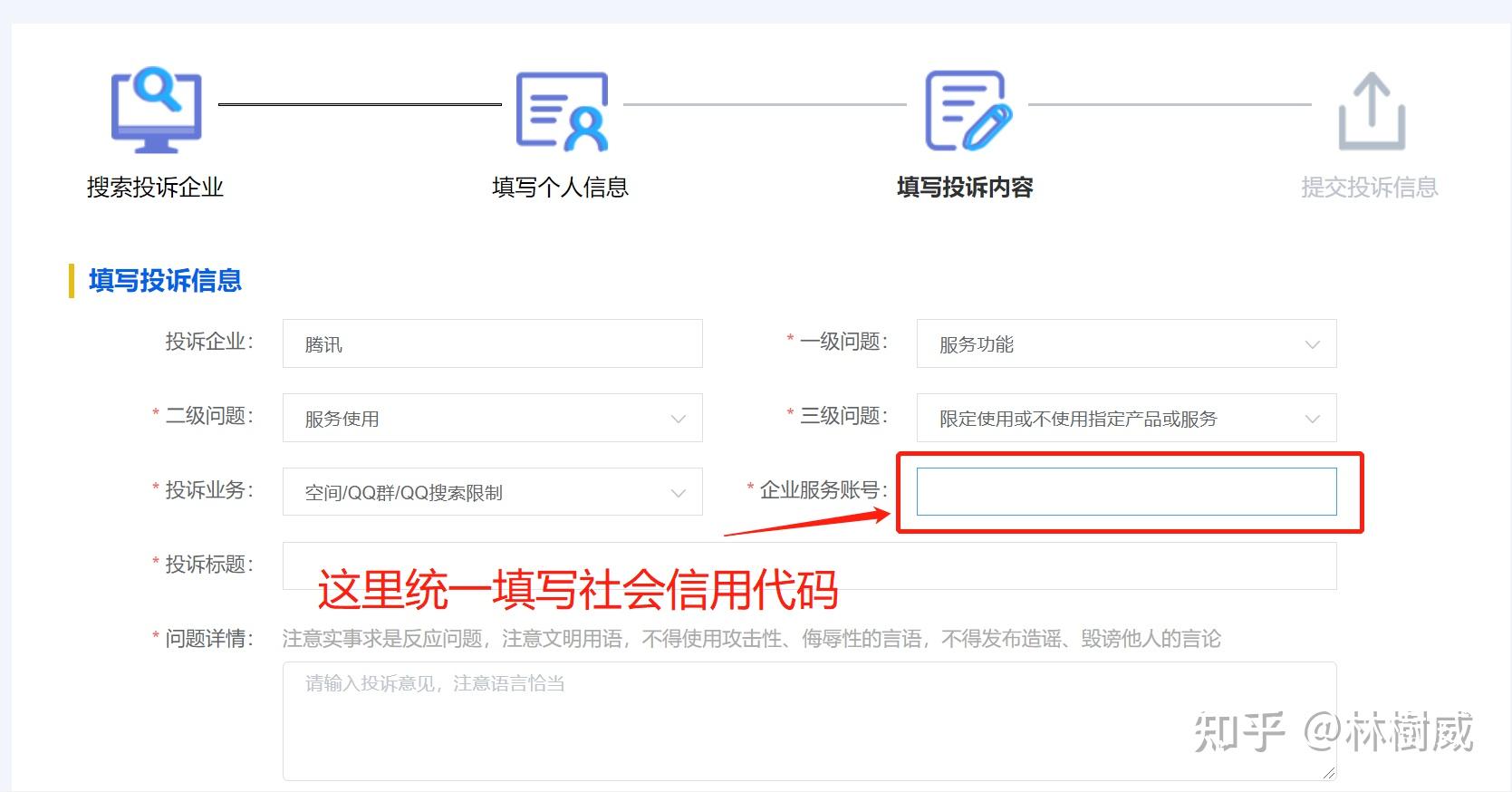Image resolution: width=1512 pixels, height=792 pixels.
Task: Open the 三级问题 dropdown
Action: point(1127,418)
